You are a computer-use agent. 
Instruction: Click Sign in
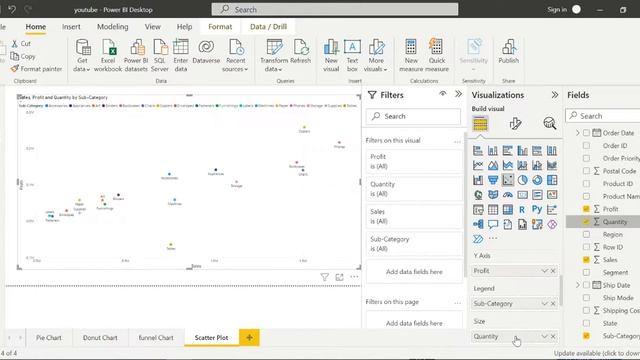pos(557,9)
